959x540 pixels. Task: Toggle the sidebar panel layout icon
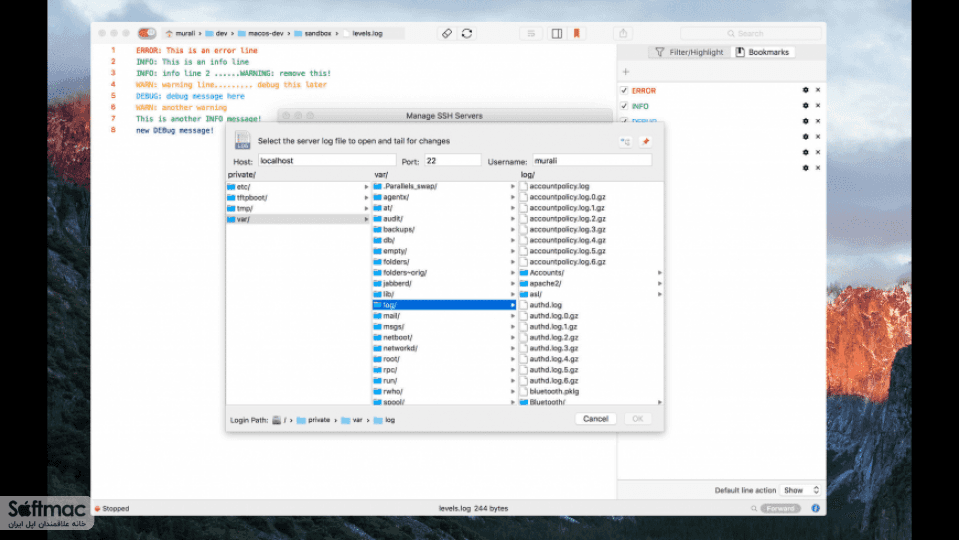(557, 34)
